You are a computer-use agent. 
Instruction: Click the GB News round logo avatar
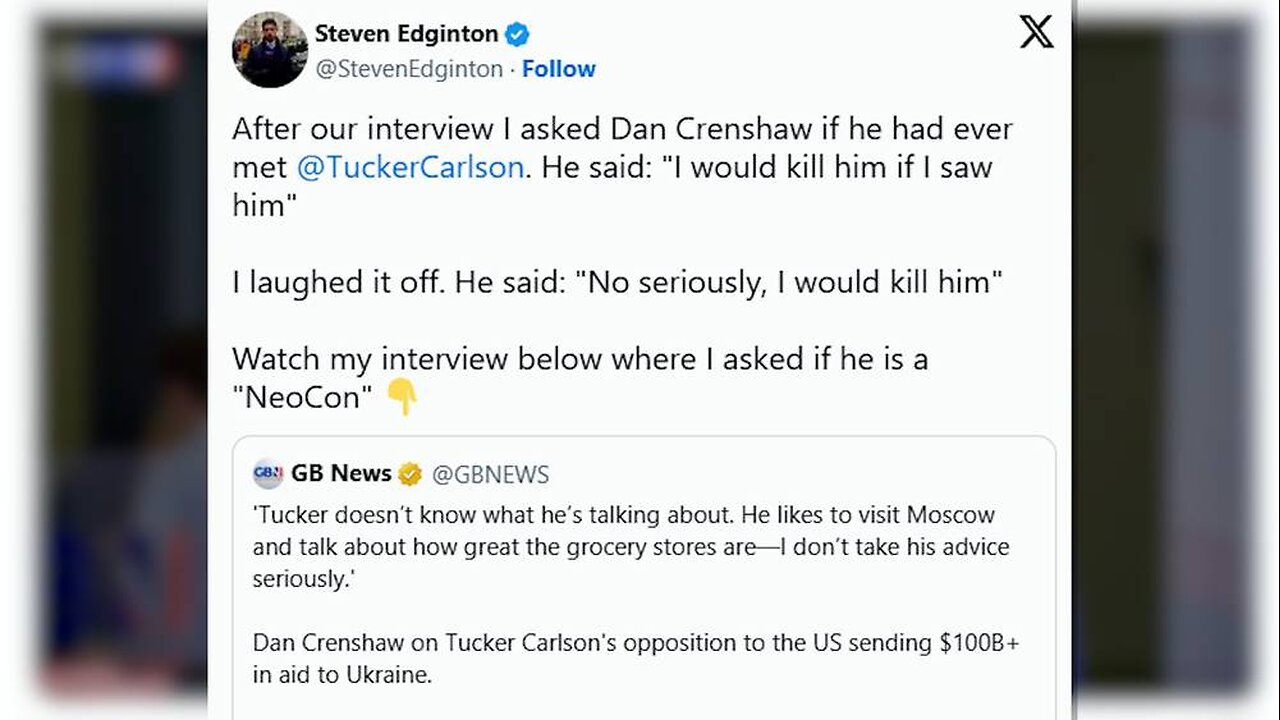268,473
